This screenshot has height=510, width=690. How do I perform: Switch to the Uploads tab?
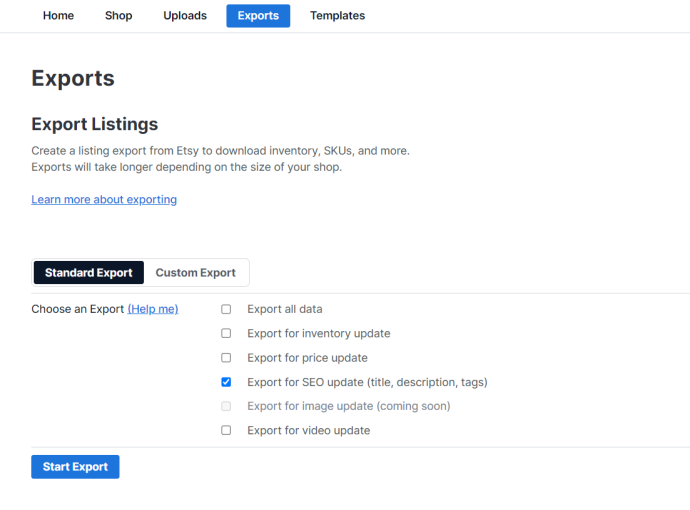coord(185,16)
